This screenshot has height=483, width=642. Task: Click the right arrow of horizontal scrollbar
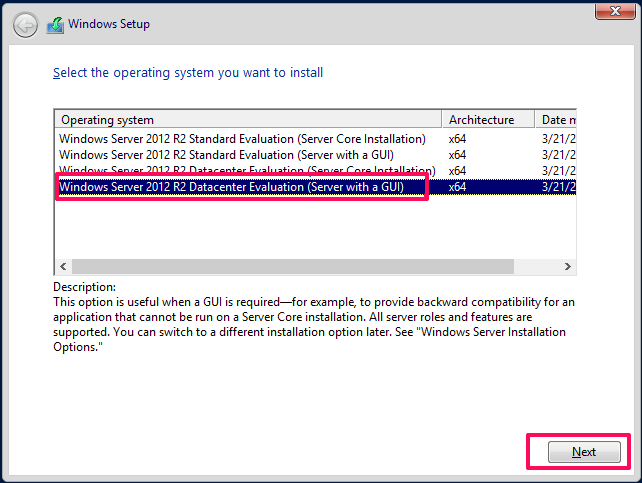(567, 266)
